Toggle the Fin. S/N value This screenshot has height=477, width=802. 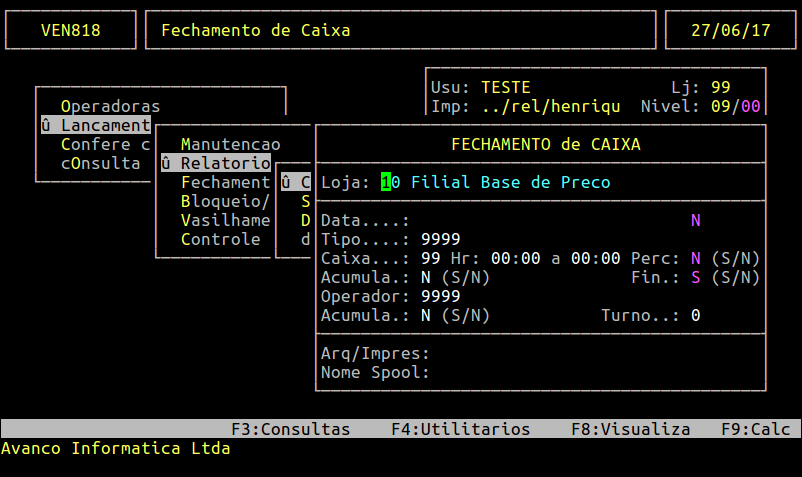[695, 277]
